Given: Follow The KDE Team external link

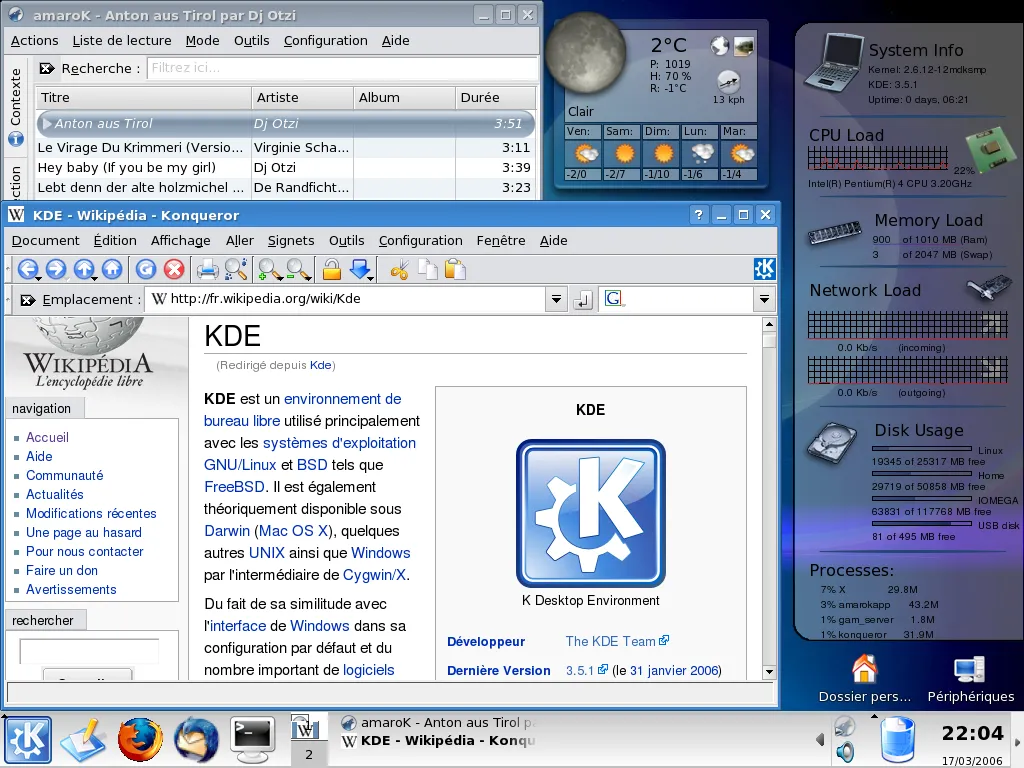Looking at the screenshot, I should click(616, 641).
